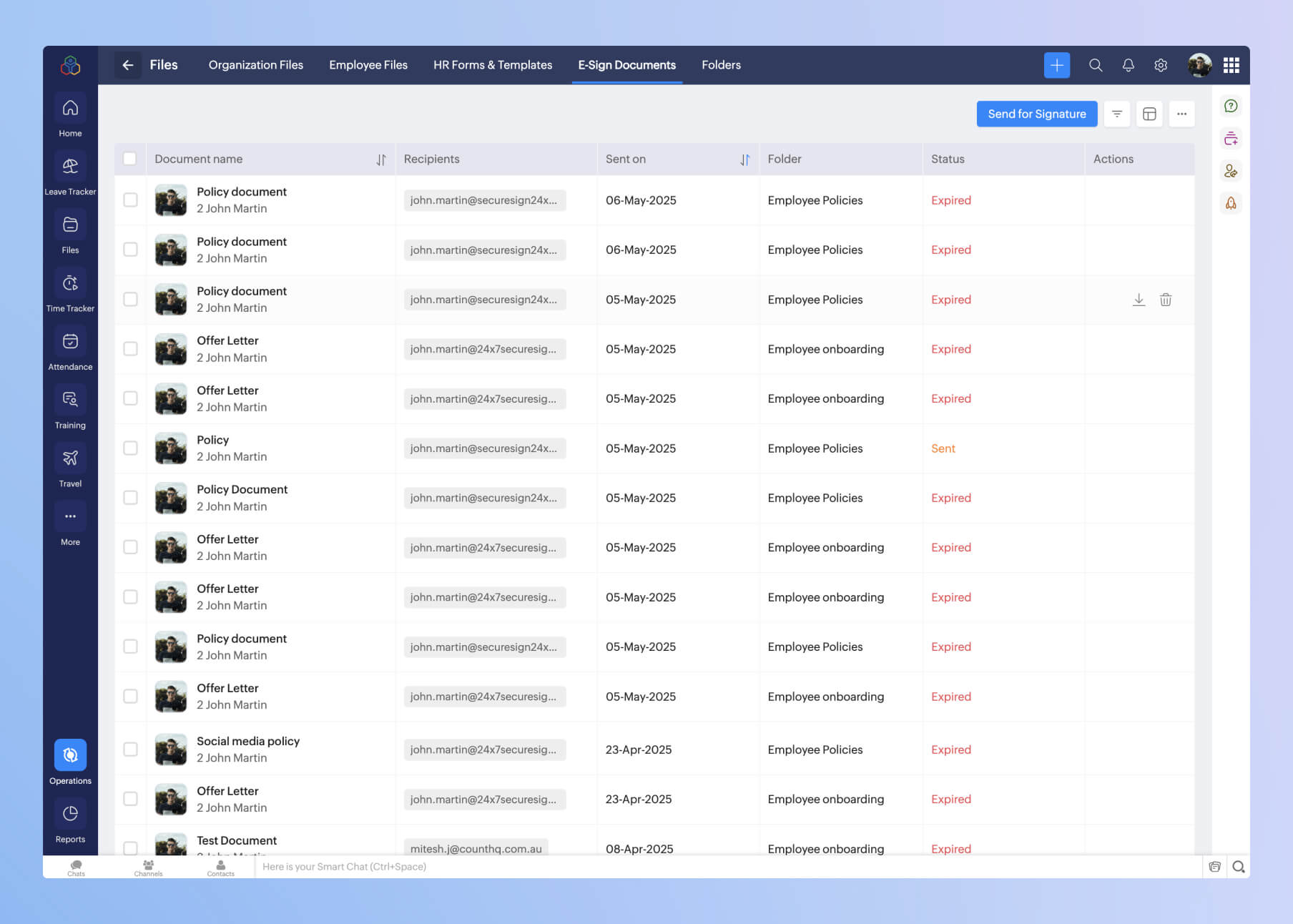The height and width of the screenshot is (924, 1293).
Task: Open Channels in the bottom bar
Action: pyautogui.click(x=148, y=868)
